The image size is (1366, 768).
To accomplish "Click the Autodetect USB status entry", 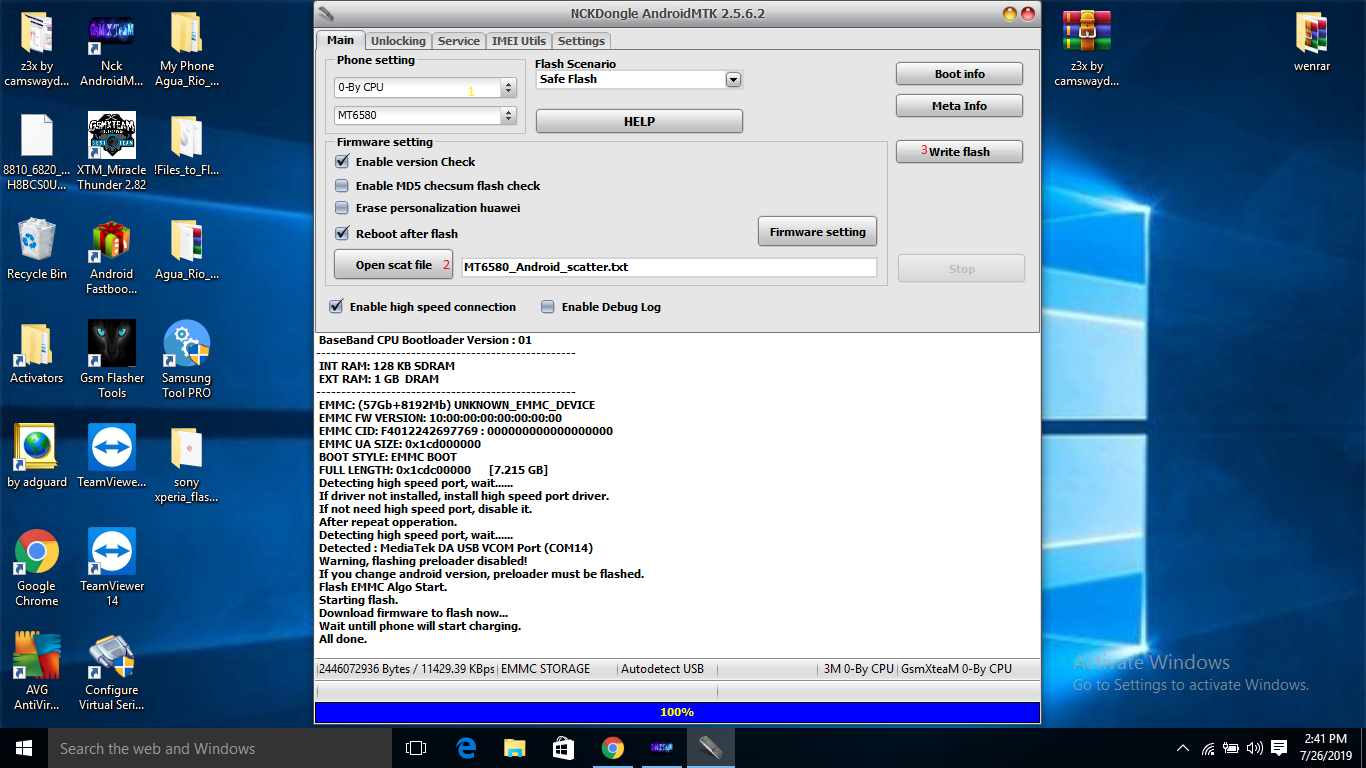I will (662, 669).
